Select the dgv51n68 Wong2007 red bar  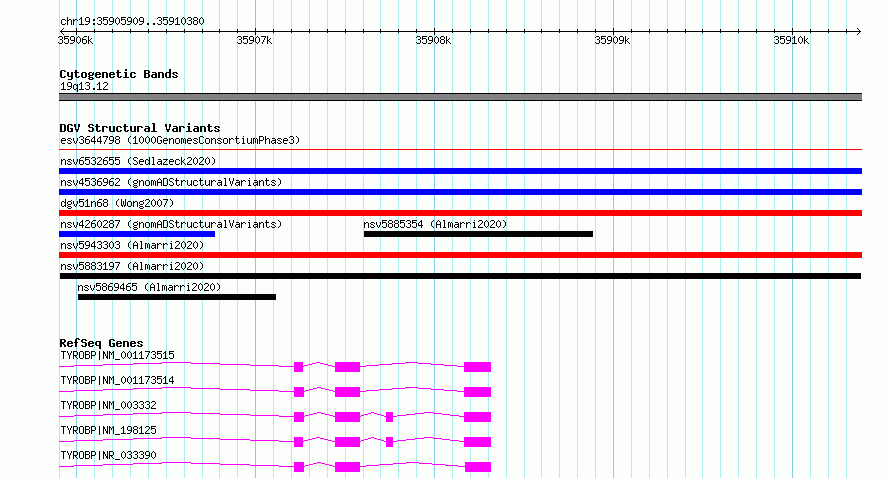[460, 213]
